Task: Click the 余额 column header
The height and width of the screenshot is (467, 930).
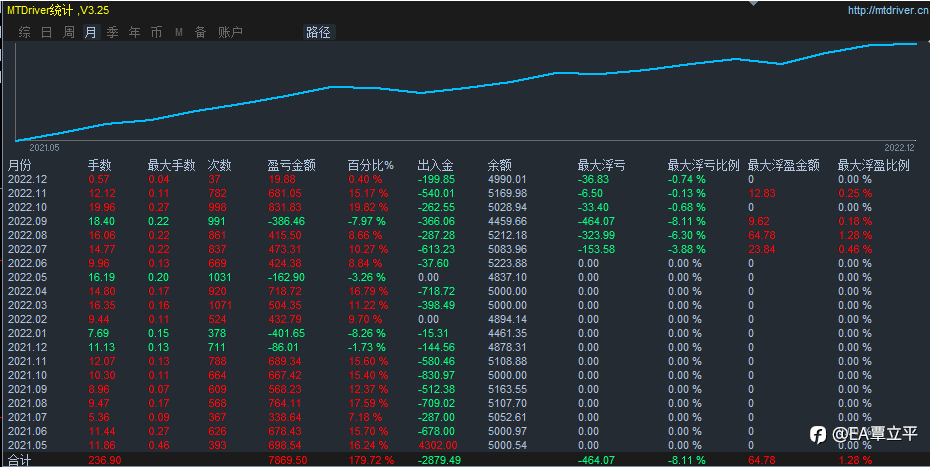Action: coord(499,165)
